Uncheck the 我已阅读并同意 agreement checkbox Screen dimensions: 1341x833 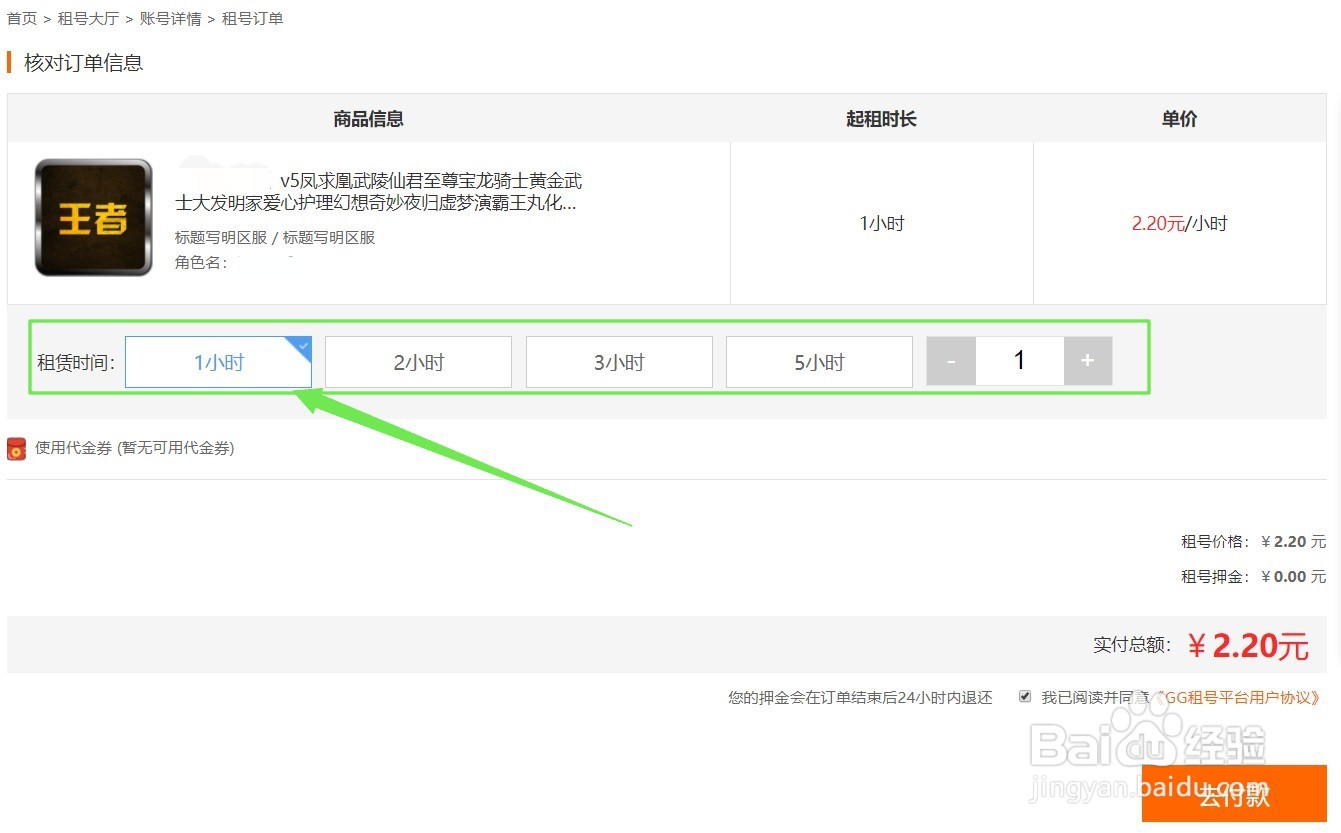(x=1024, y=696)
